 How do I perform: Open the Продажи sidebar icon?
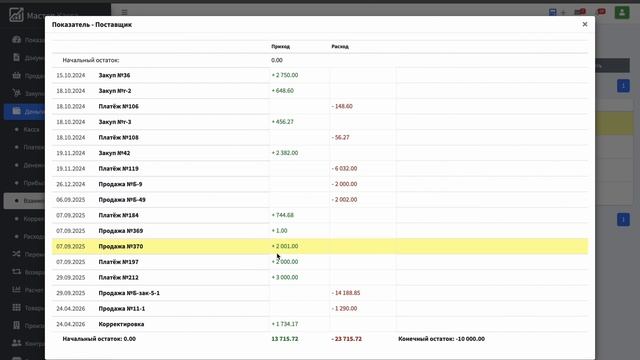pos(16,76)
